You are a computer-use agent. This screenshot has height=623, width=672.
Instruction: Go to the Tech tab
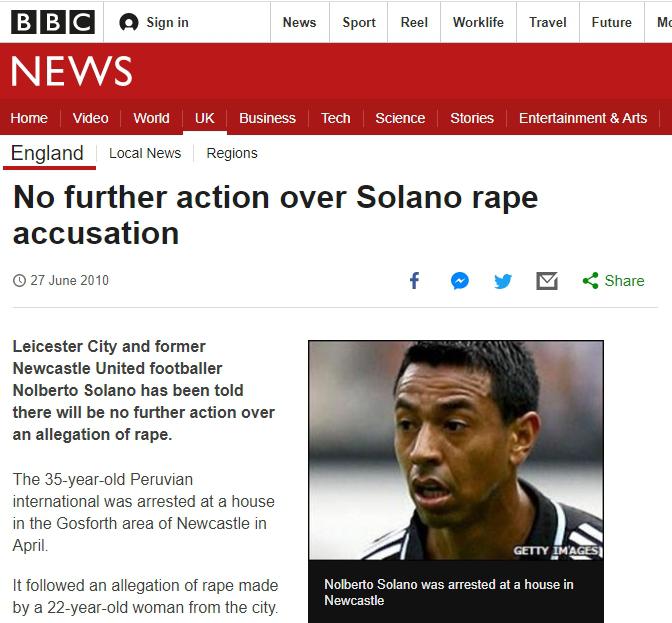point(336,118)
